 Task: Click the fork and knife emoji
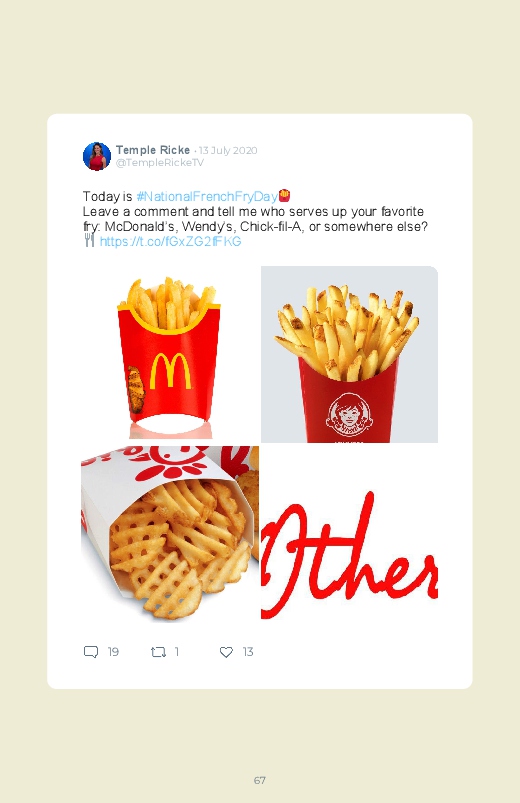89,240
